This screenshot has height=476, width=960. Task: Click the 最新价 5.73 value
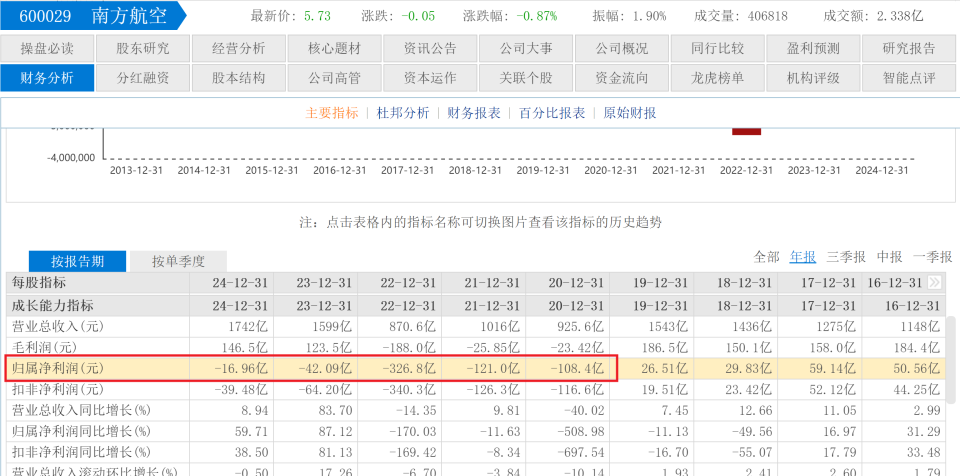click(x=317, y=16)
